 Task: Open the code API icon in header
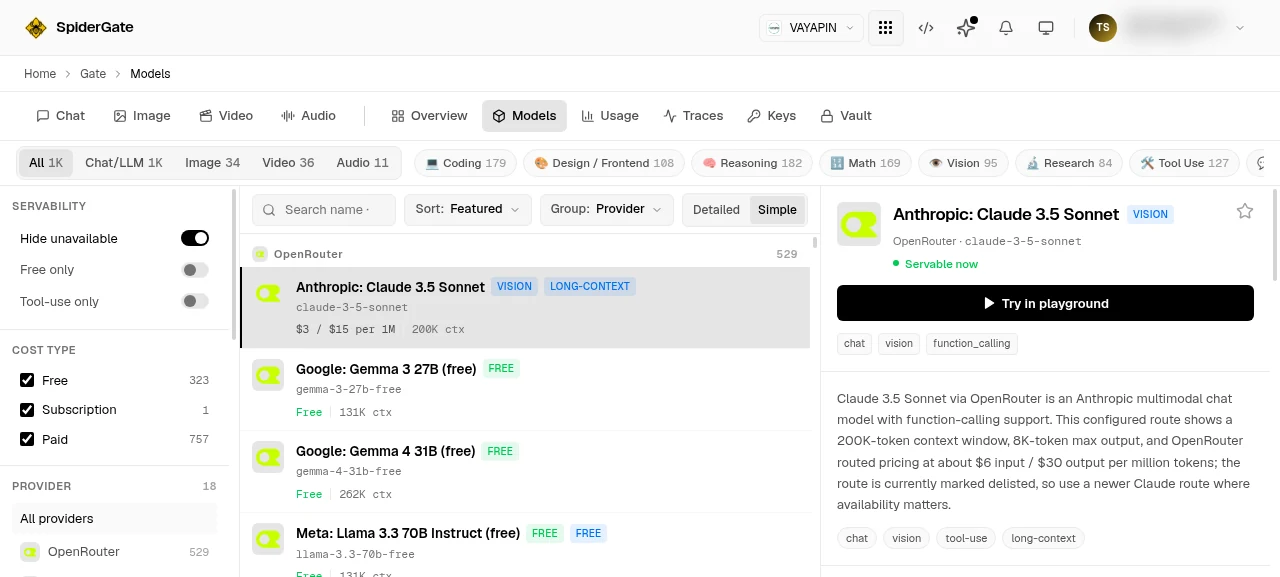coord(926,28)
